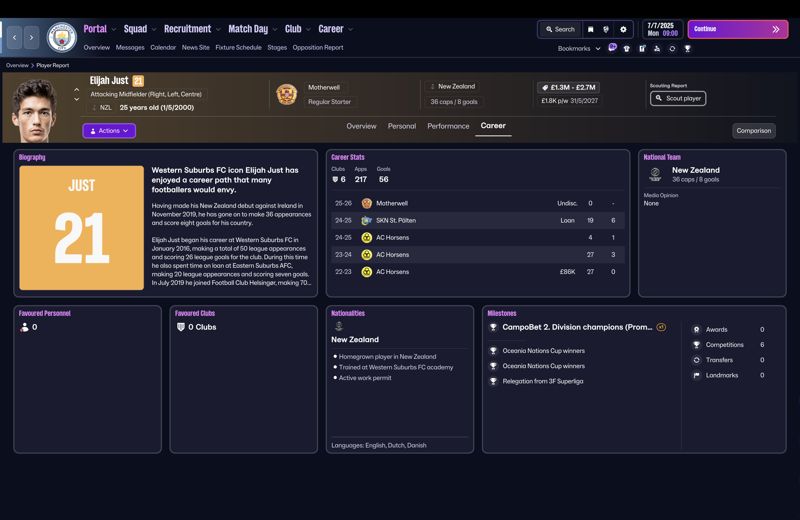Select the 22-23 AC Horsens career row
The width and height of the screenshot is (800, 520).
tap(478, 272)
